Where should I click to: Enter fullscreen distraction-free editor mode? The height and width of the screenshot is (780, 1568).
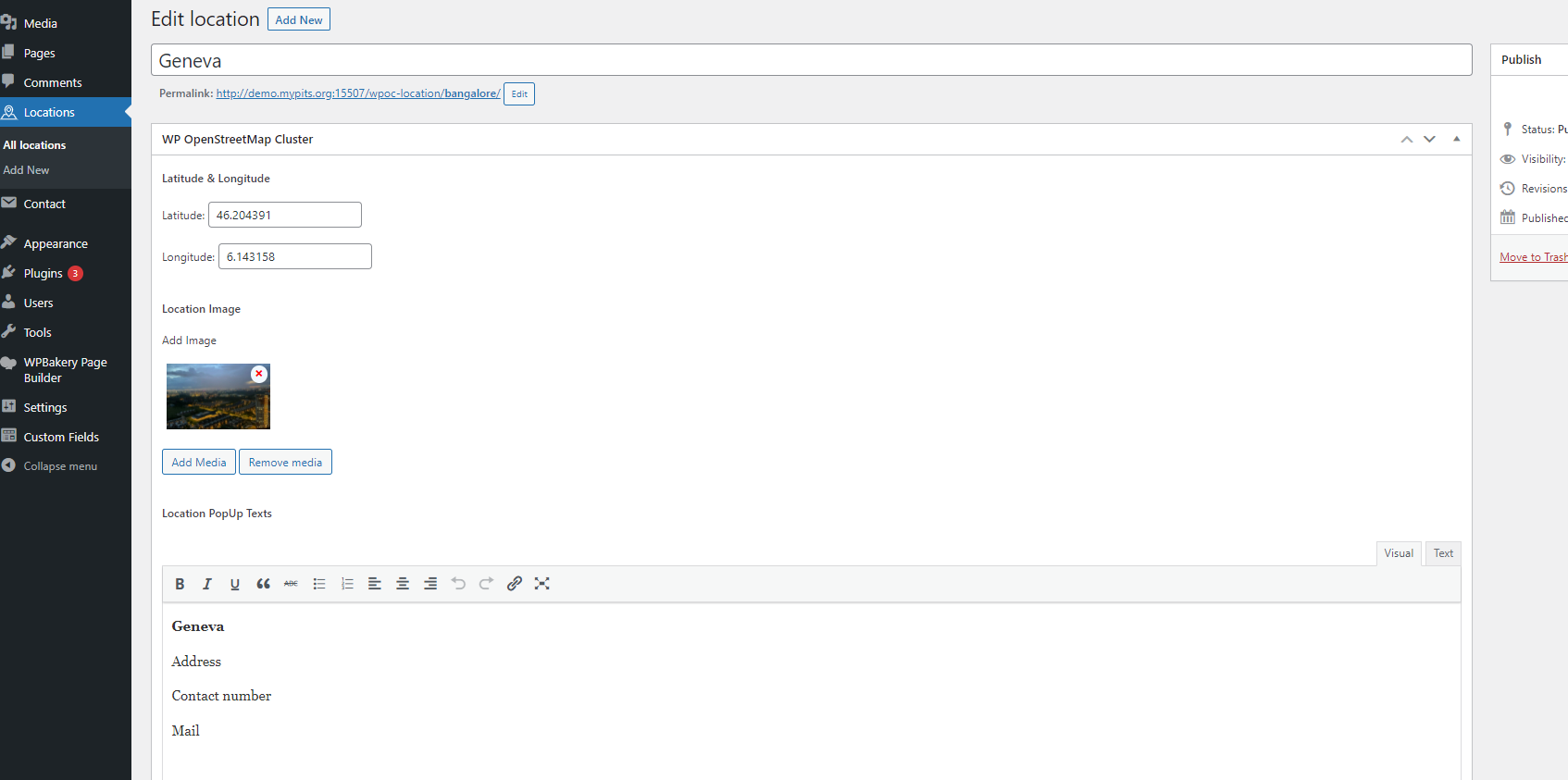[x=542, y=584]
